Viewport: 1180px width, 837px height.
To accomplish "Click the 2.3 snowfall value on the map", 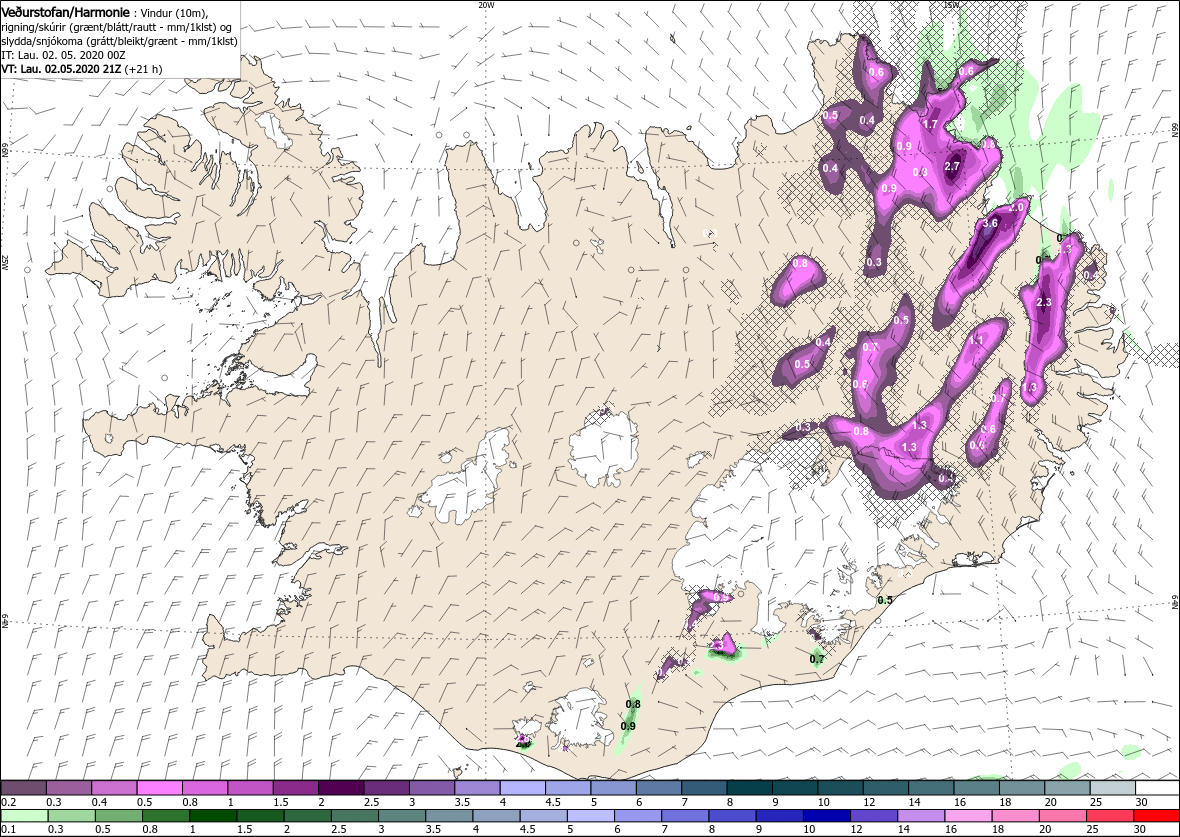I will click(x=1044, y=302).
